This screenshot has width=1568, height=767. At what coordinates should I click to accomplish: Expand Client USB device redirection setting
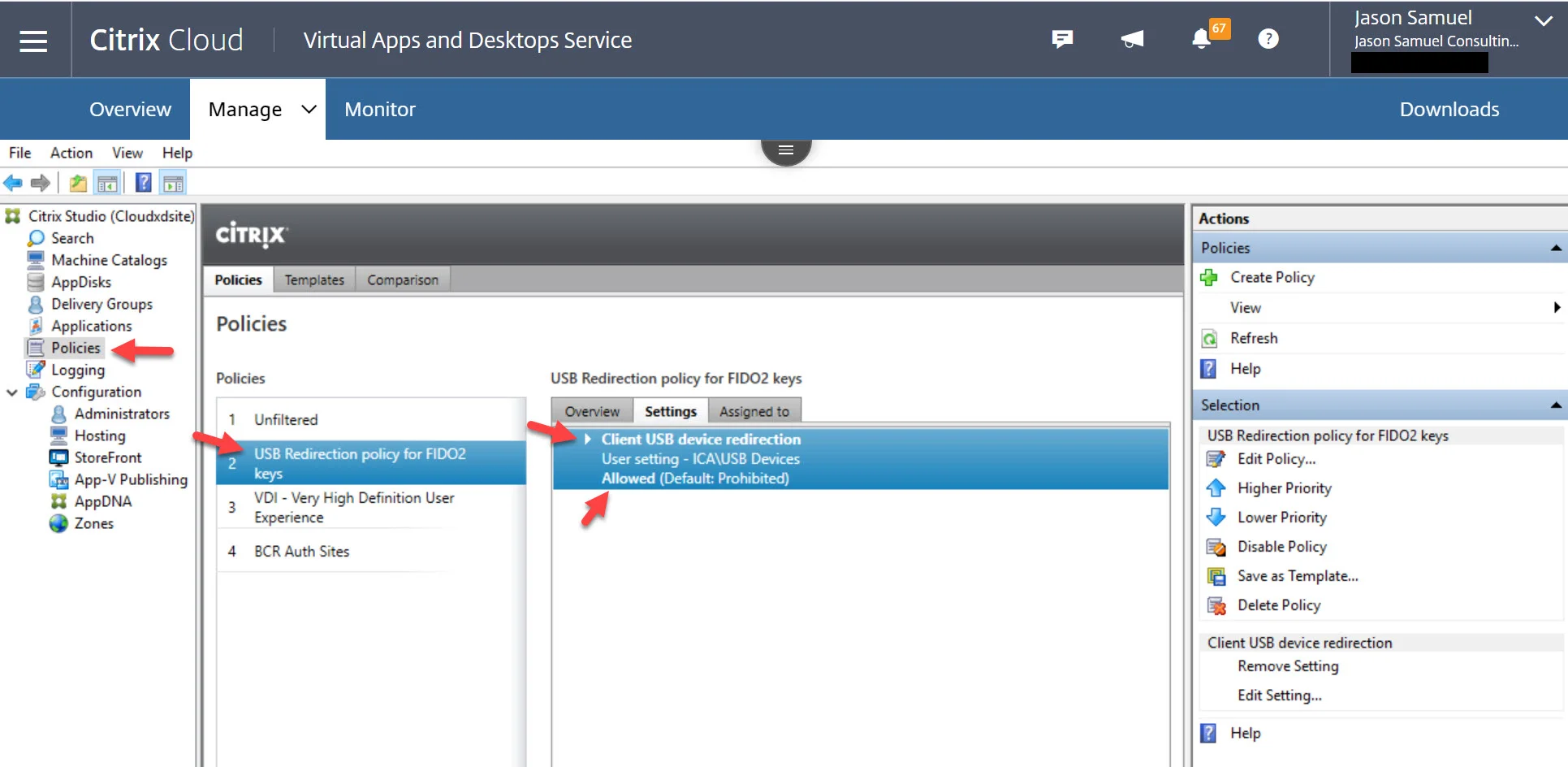pyautogui.click(x=588, y=439)
